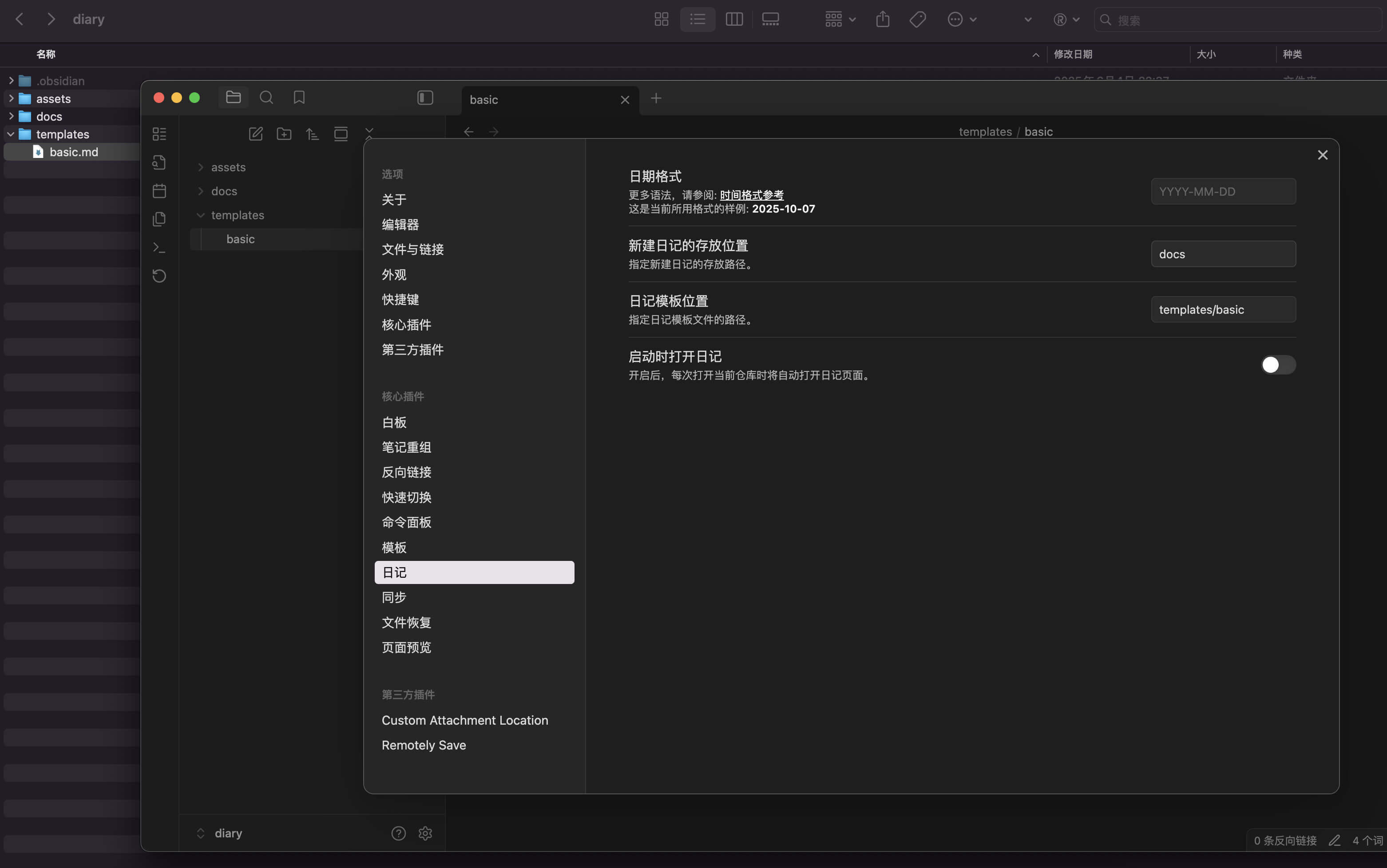Toggle the left sidebar collapse icon
Viewport: 1387px width, 868px height.
425,98
